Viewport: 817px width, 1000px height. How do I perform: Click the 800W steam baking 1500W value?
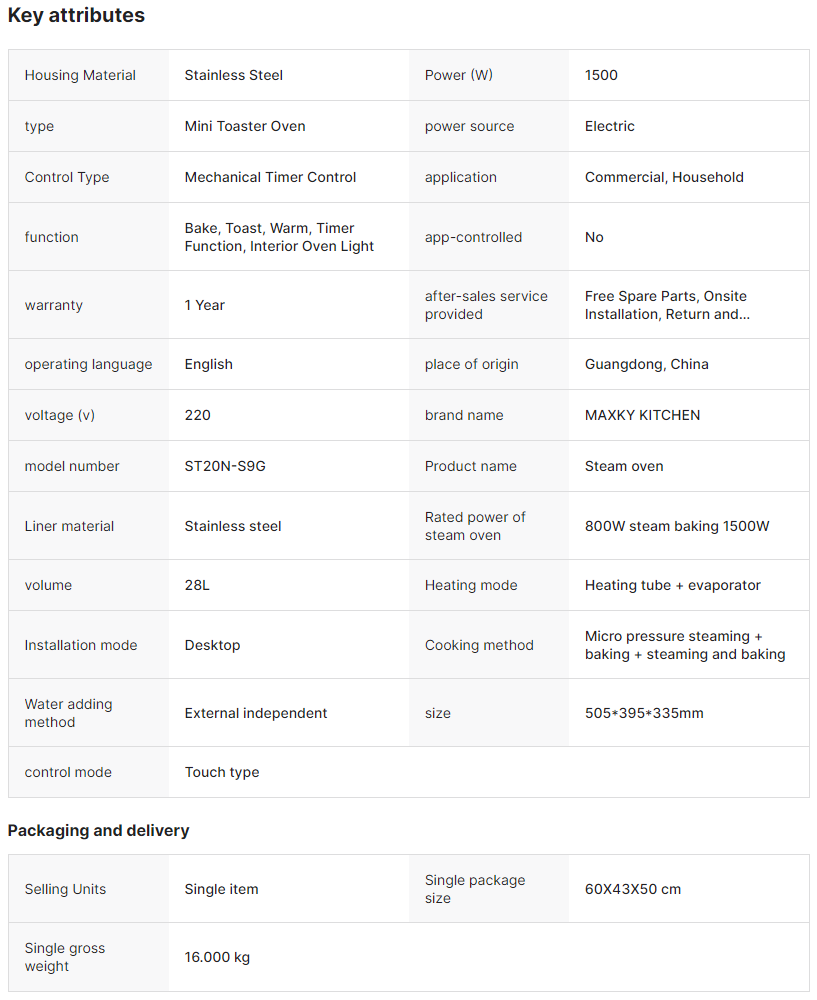click(677, 526)
